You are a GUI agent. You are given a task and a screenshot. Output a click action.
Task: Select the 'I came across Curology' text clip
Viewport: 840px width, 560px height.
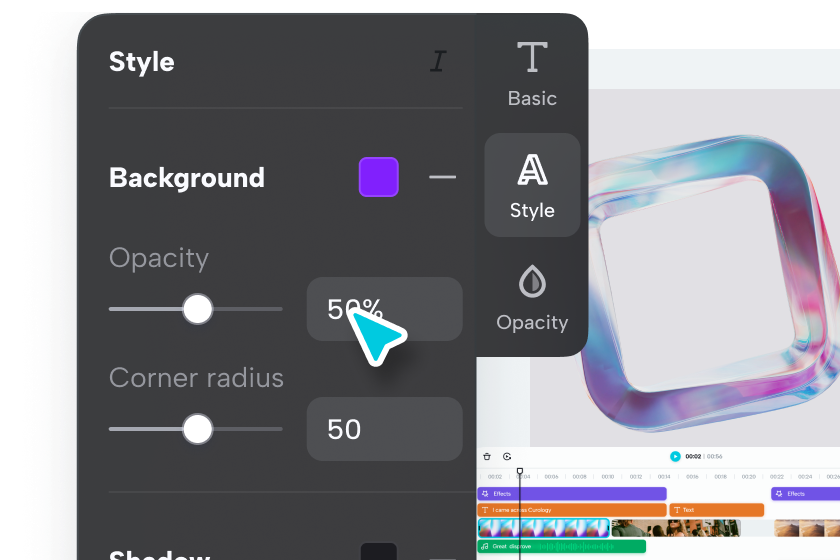(572, 510)
